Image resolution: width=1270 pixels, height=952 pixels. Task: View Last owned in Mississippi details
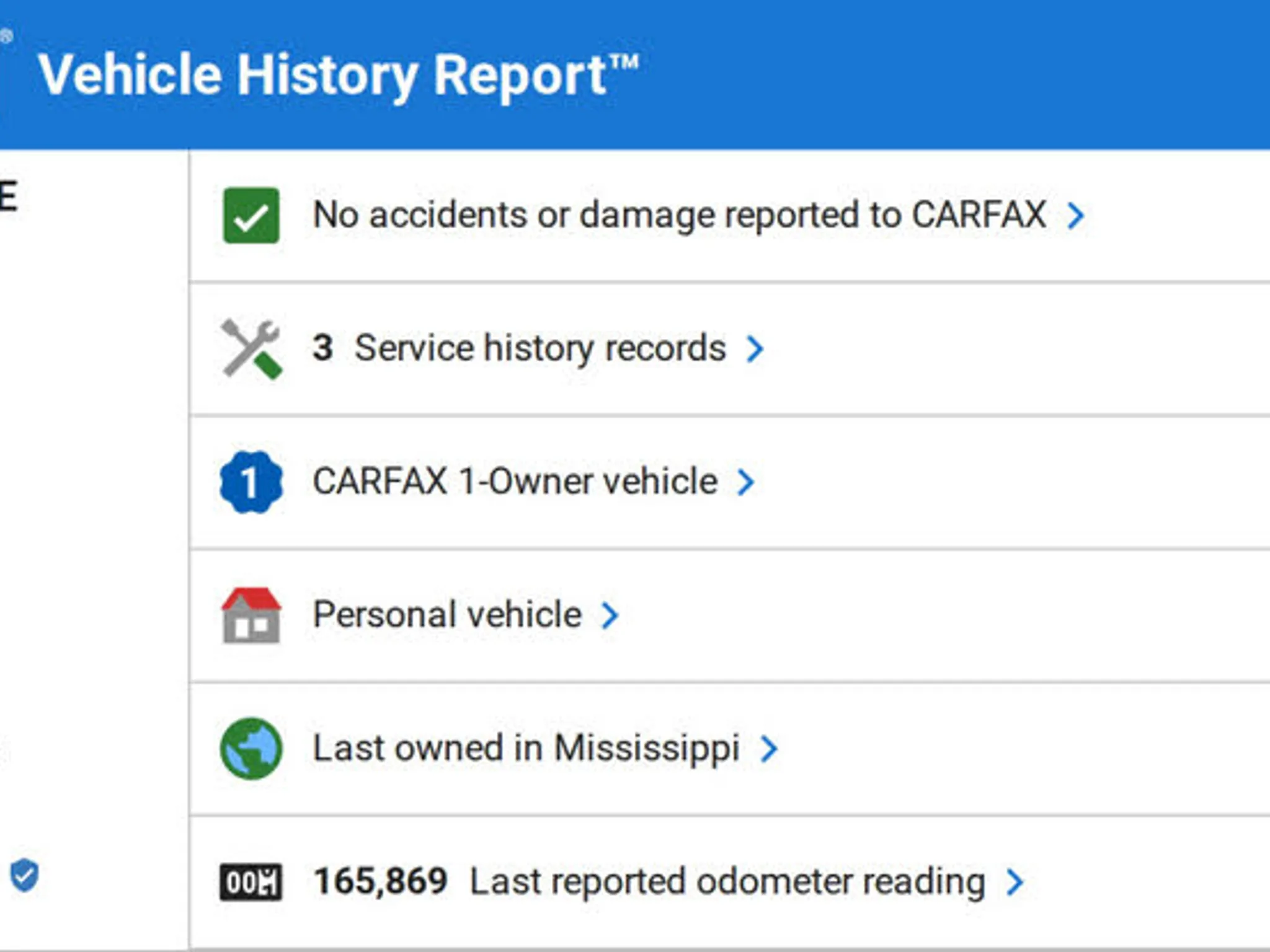coord(526,748)
